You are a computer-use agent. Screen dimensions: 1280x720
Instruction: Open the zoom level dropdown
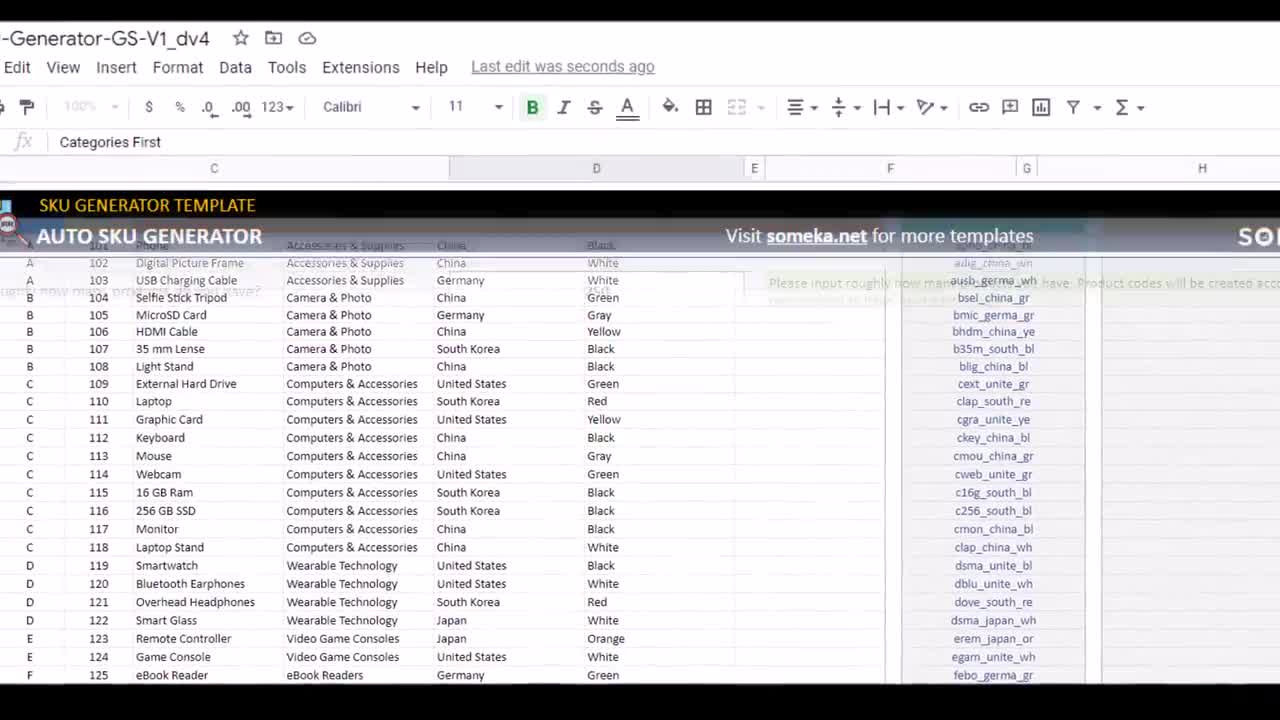tap(90, 107)
